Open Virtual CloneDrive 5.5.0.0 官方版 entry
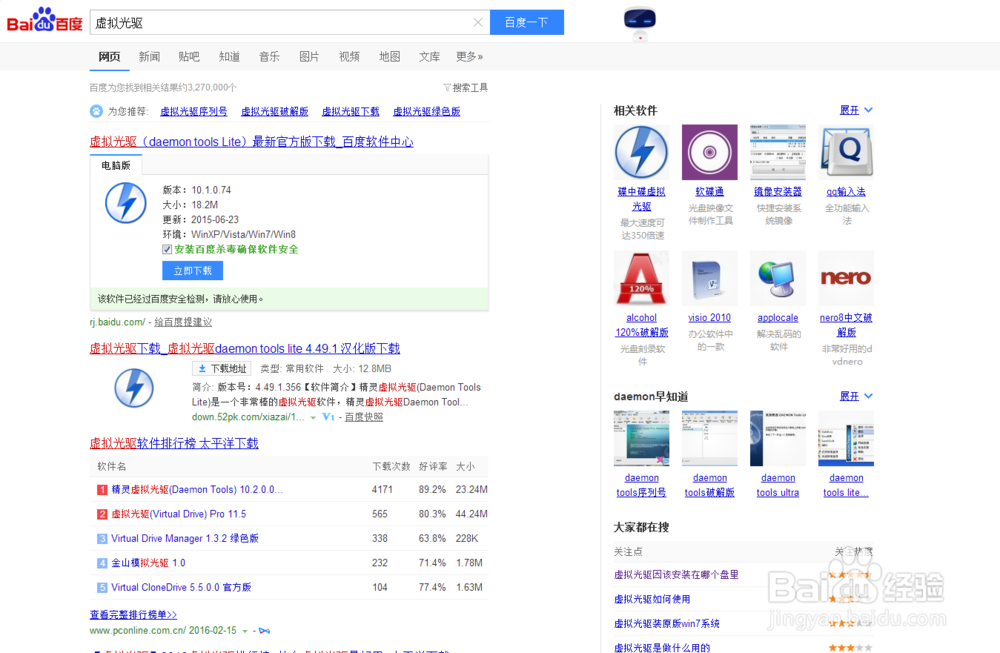The image size is (1000, 653). 181,587
